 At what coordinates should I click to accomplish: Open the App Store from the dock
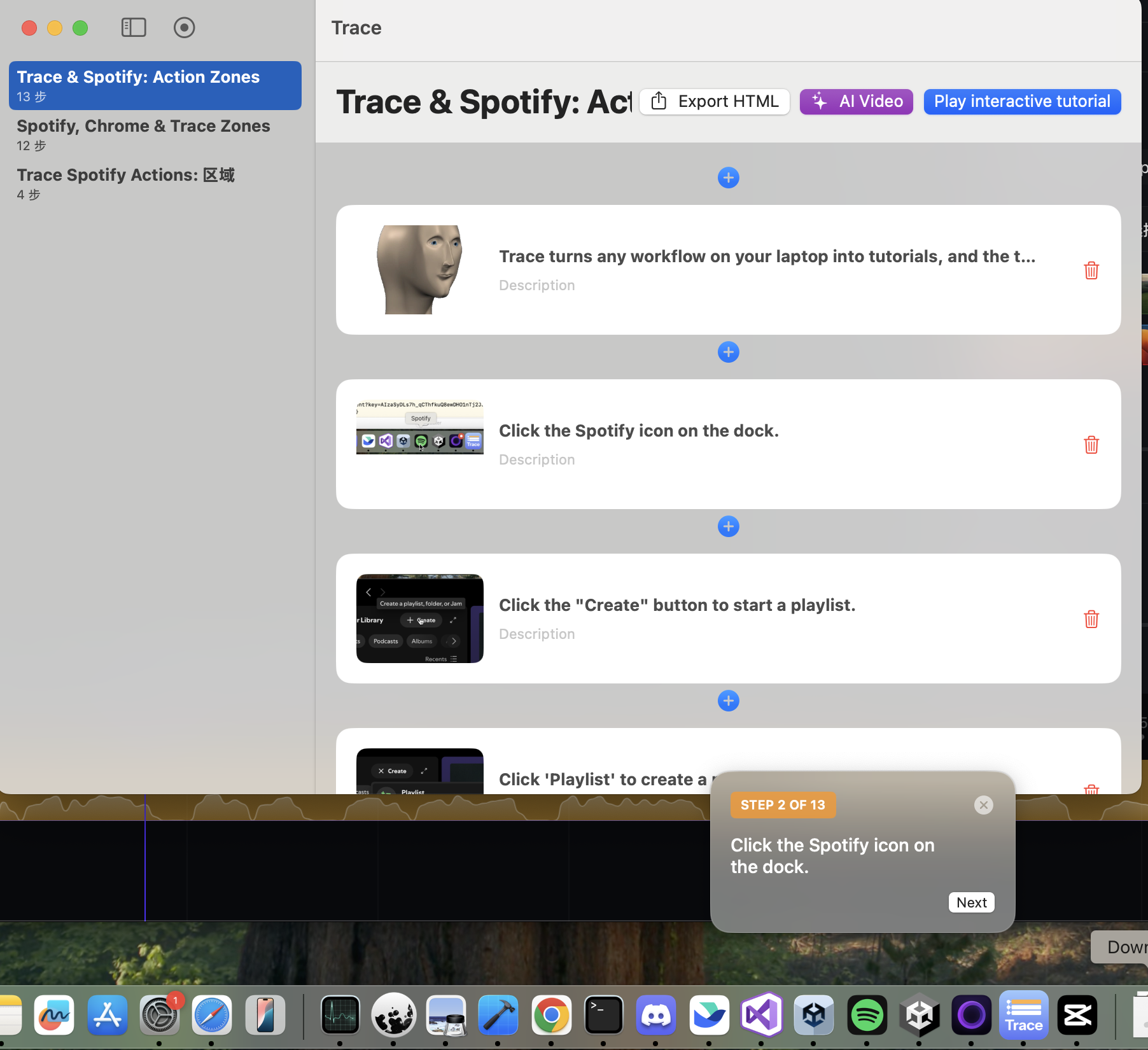tap(108, 1015)
